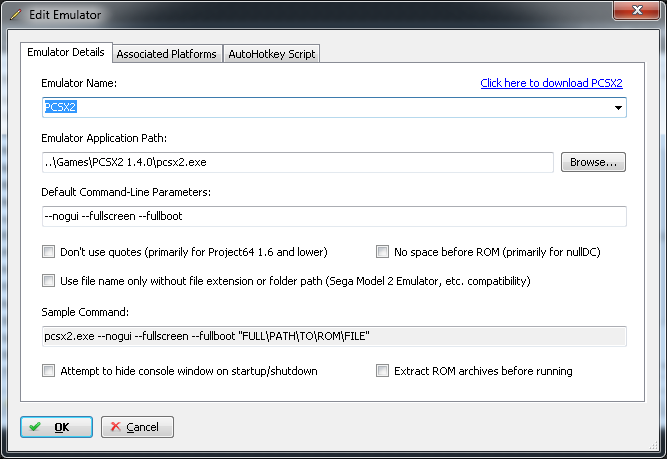Check 'Use file name only without file extension'

coord(48,281)
